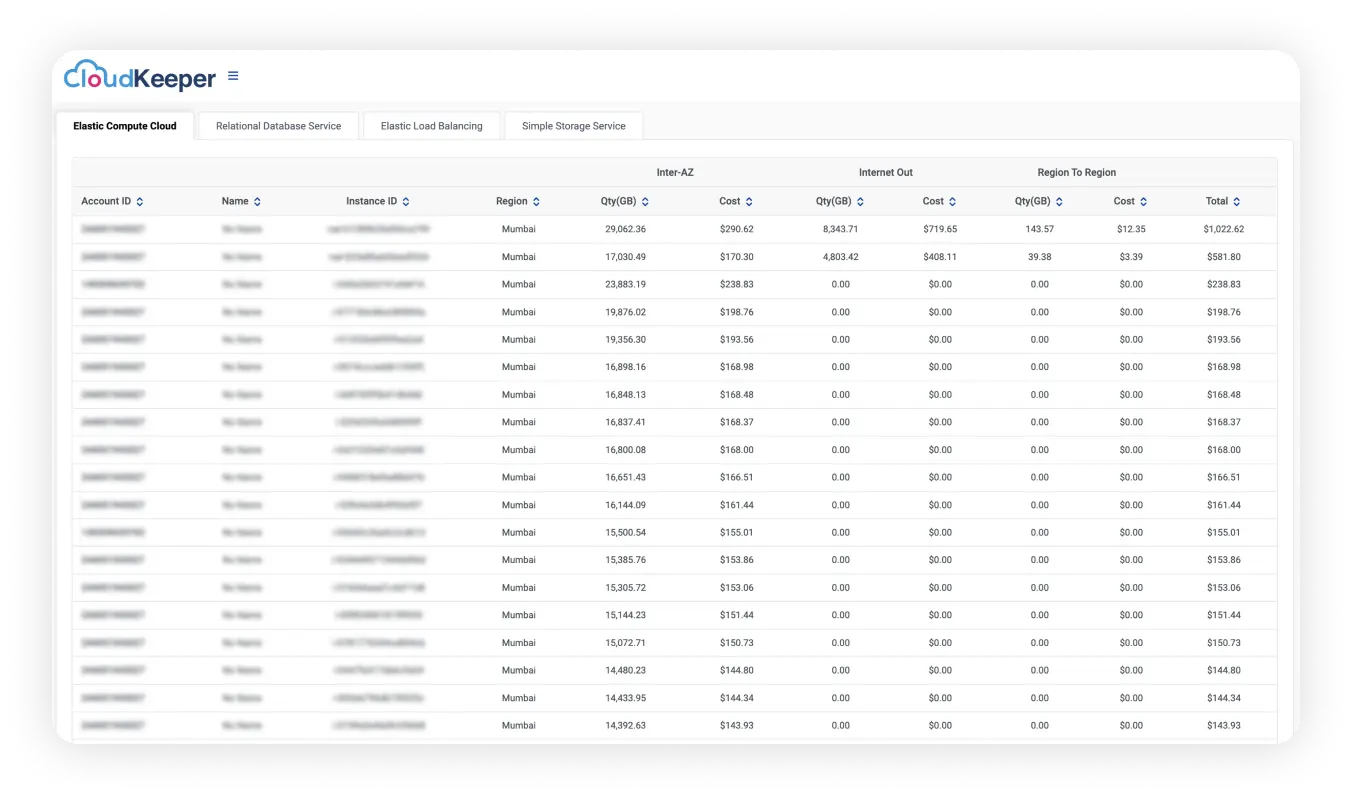Click Total value $153.06
Screen dimensions: 1352x798
coord(1224,588)
